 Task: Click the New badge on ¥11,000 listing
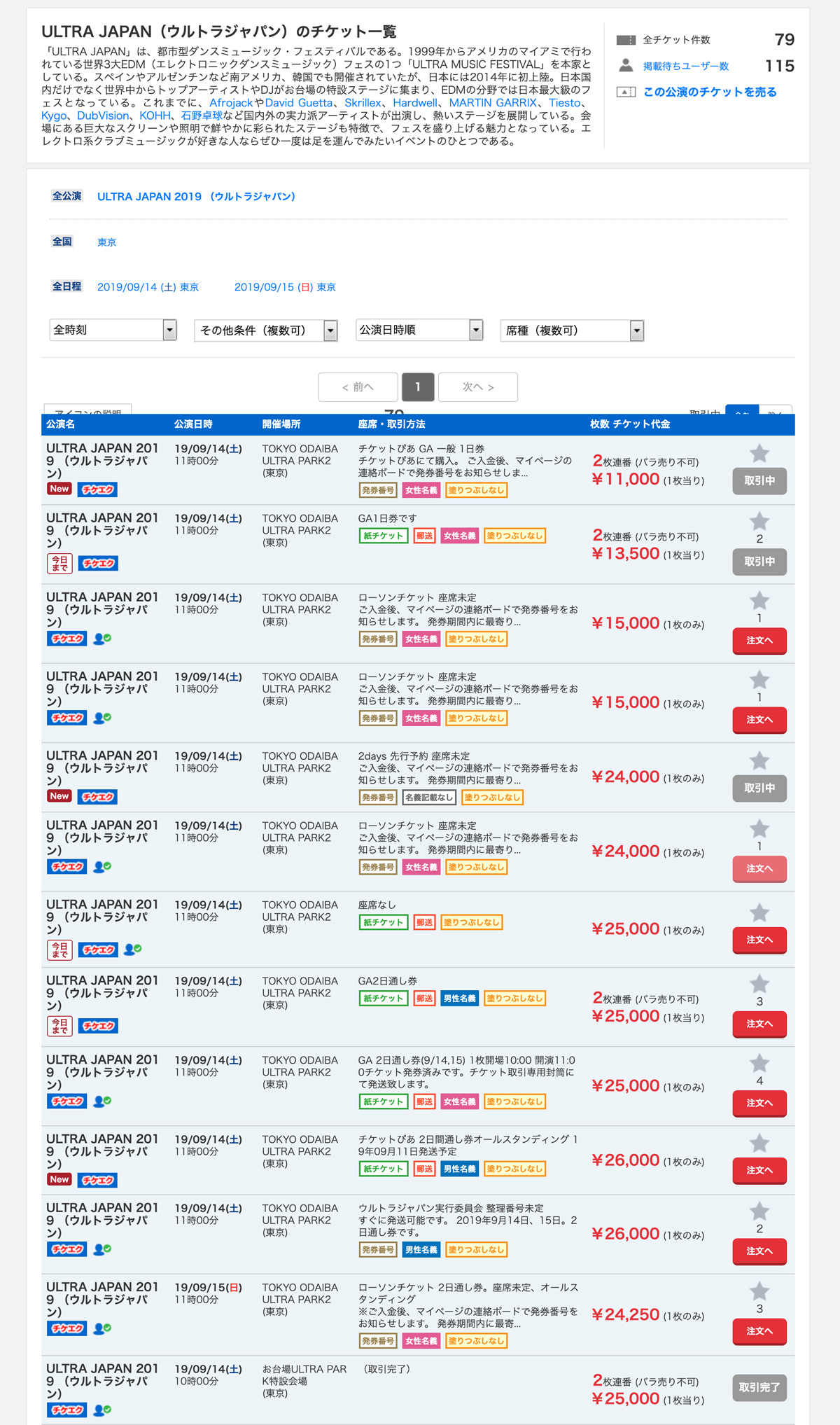point(59,489)
